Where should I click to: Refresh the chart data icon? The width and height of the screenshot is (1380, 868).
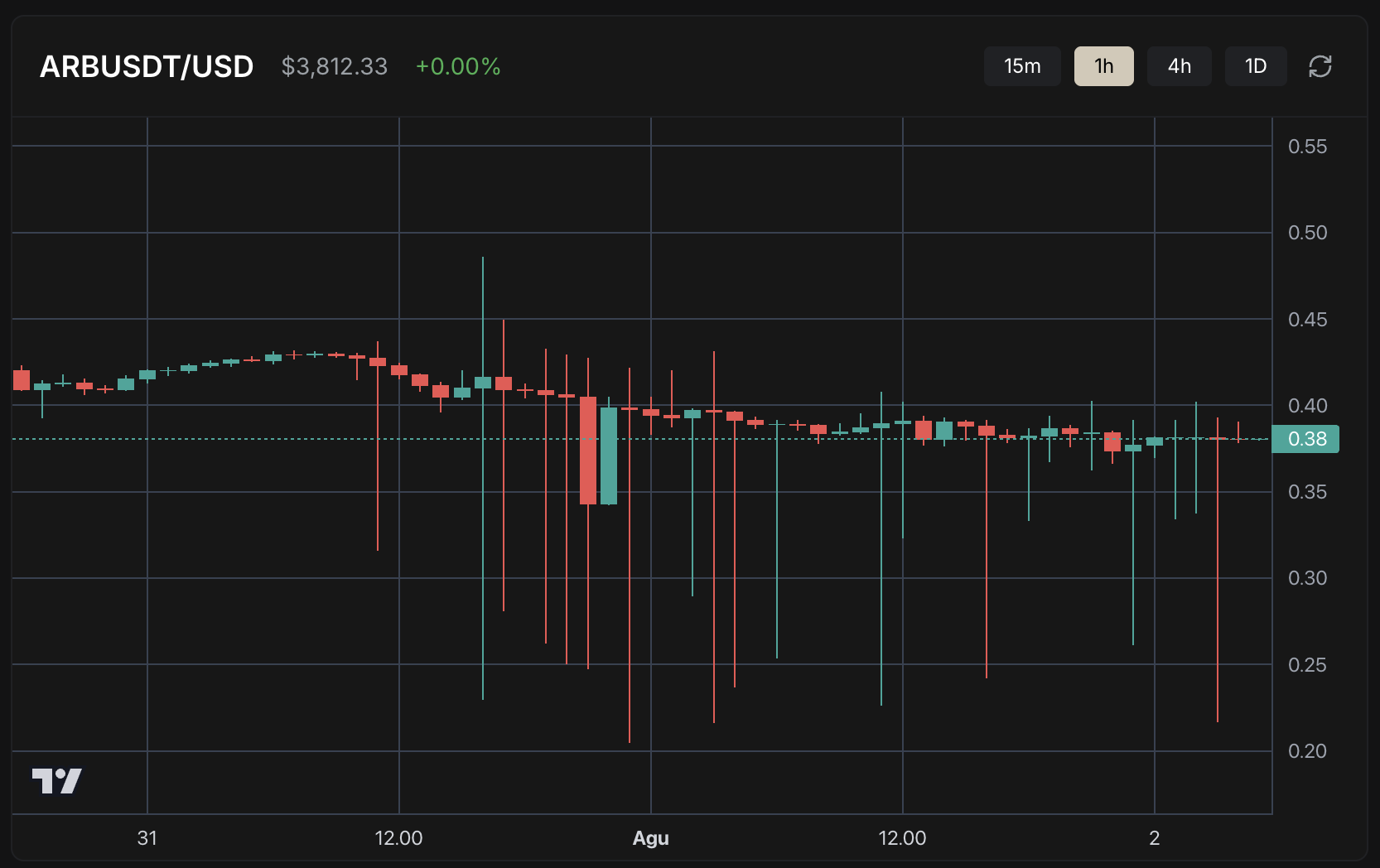tap(1320, 66)
